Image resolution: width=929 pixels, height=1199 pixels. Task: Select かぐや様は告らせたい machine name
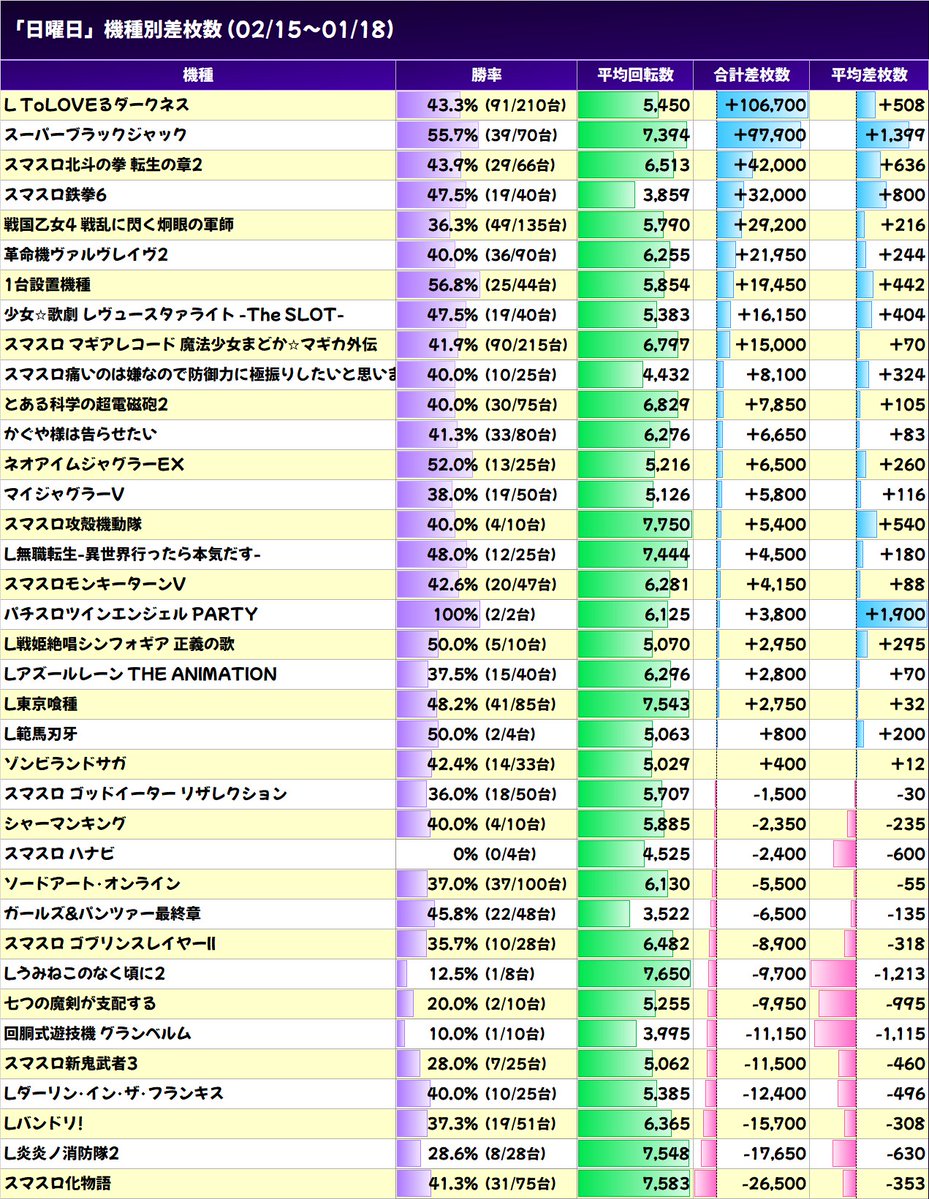click(80, 434)
